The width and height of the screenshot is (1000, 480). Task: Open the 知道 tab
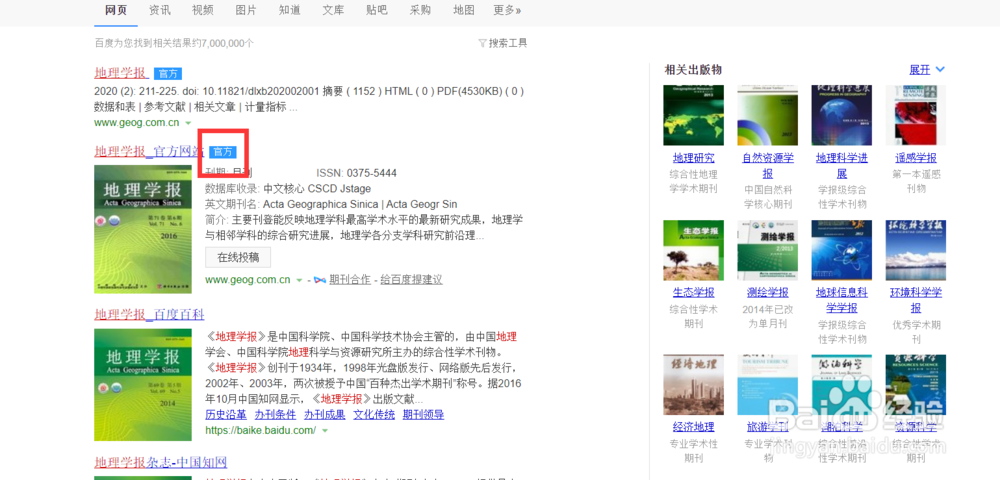tap(290, 10)
